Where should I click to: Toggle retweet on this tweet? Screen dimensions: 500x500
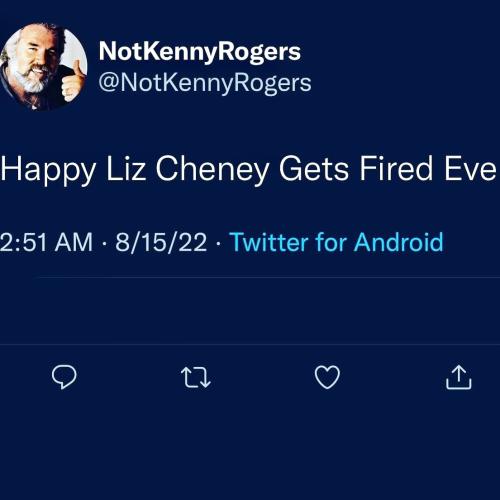[x=196, y=377]
